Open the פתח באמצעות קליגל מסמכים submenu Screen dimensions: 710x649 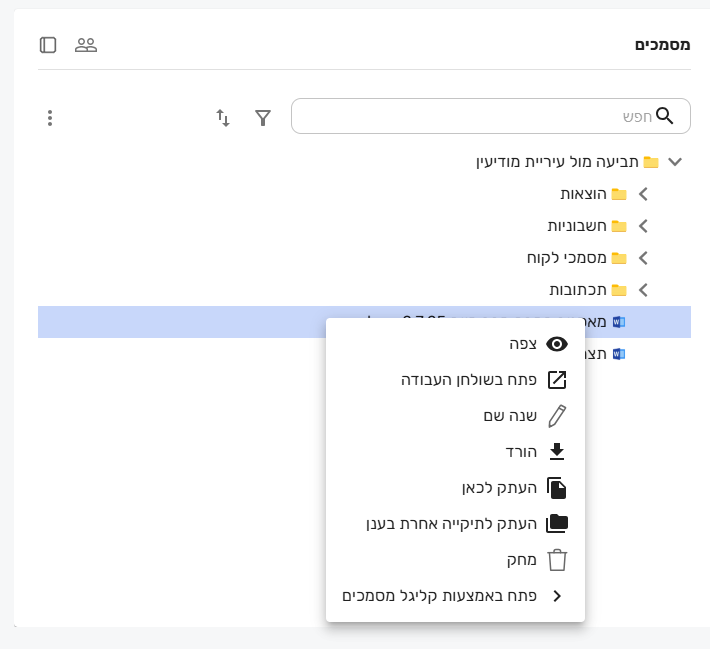(440, 596)
